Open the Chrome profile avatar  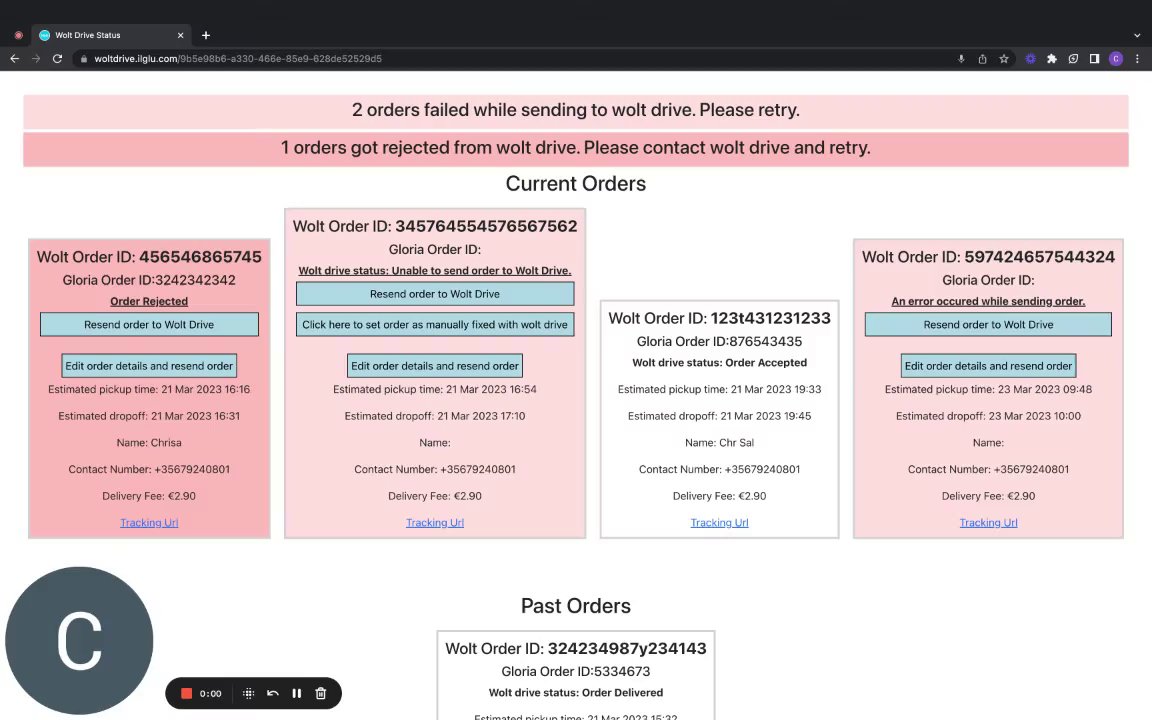point(1116,59)
